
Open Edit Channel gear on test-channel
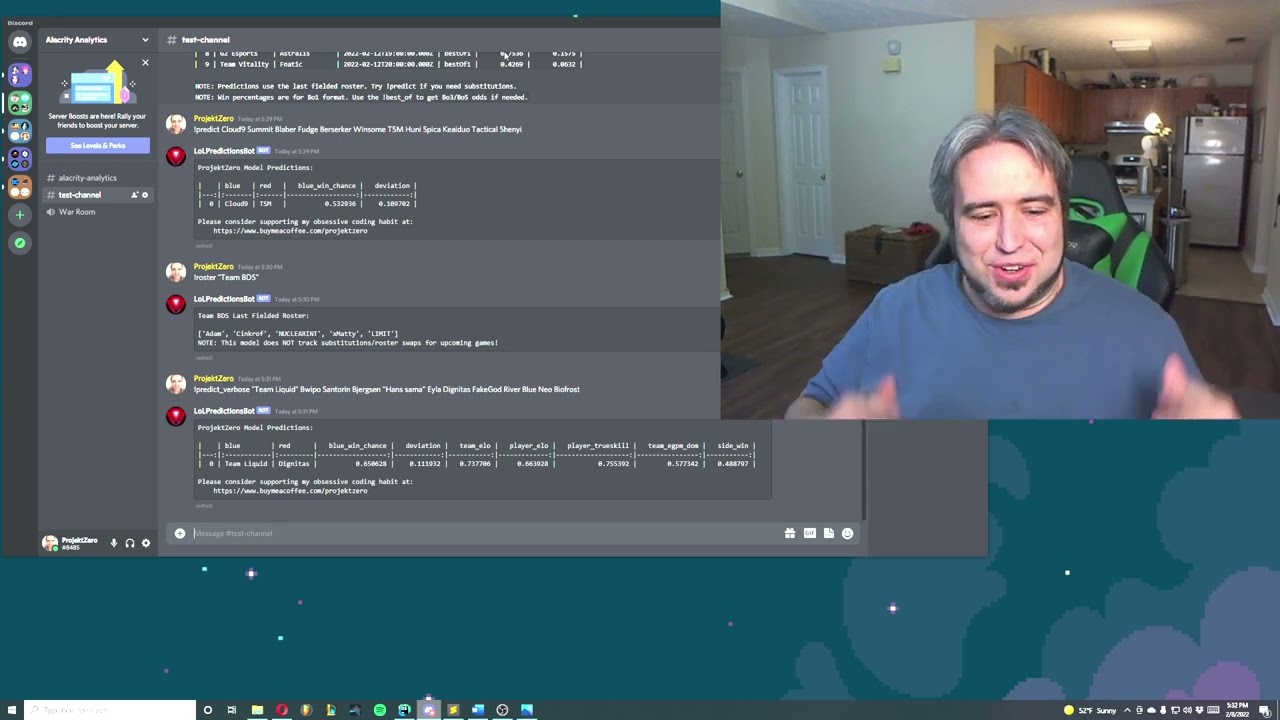click(x=145, y=195)
